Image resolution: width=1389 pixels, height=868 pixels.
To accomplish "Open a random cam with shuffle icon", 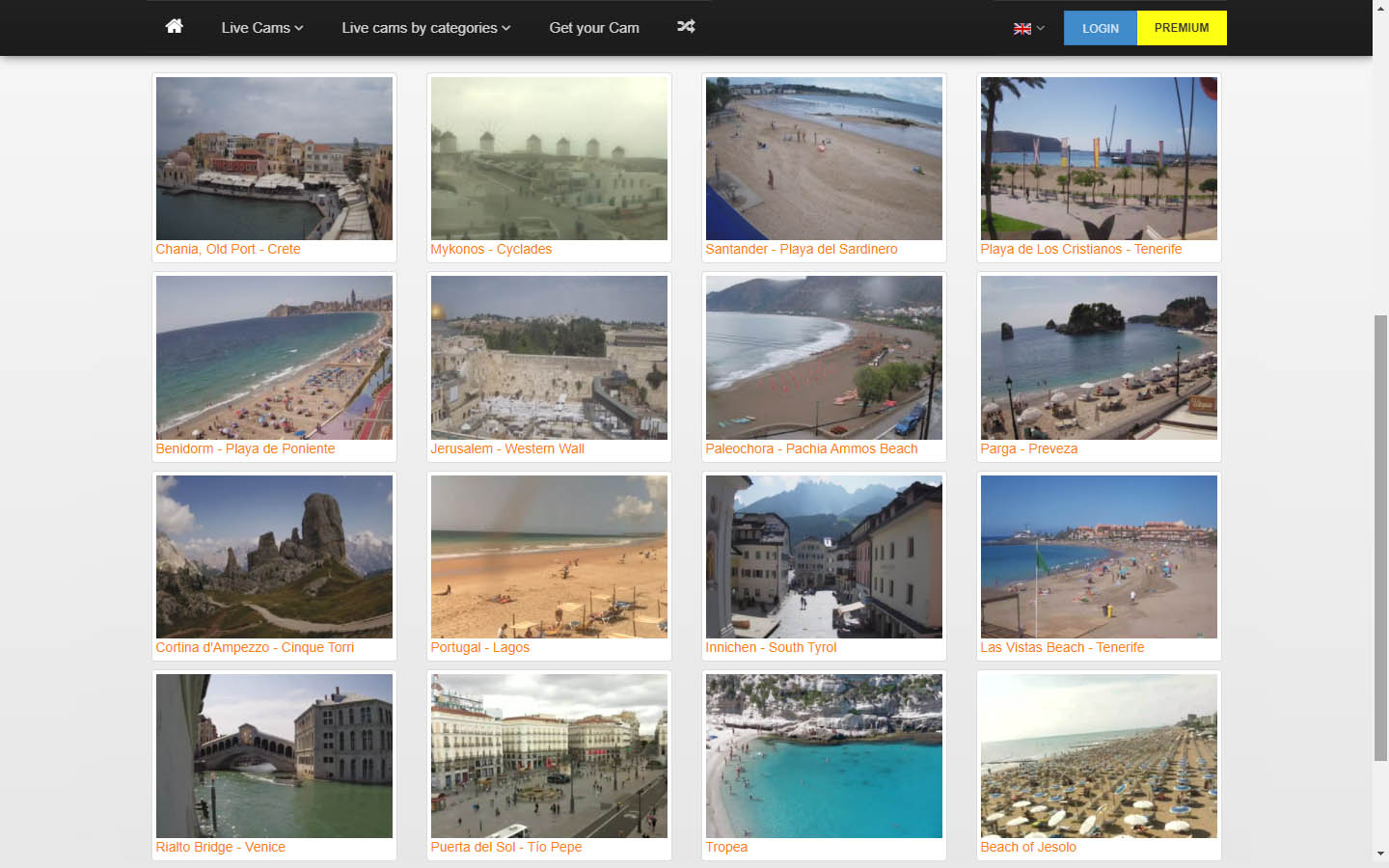I will [686, 26].
